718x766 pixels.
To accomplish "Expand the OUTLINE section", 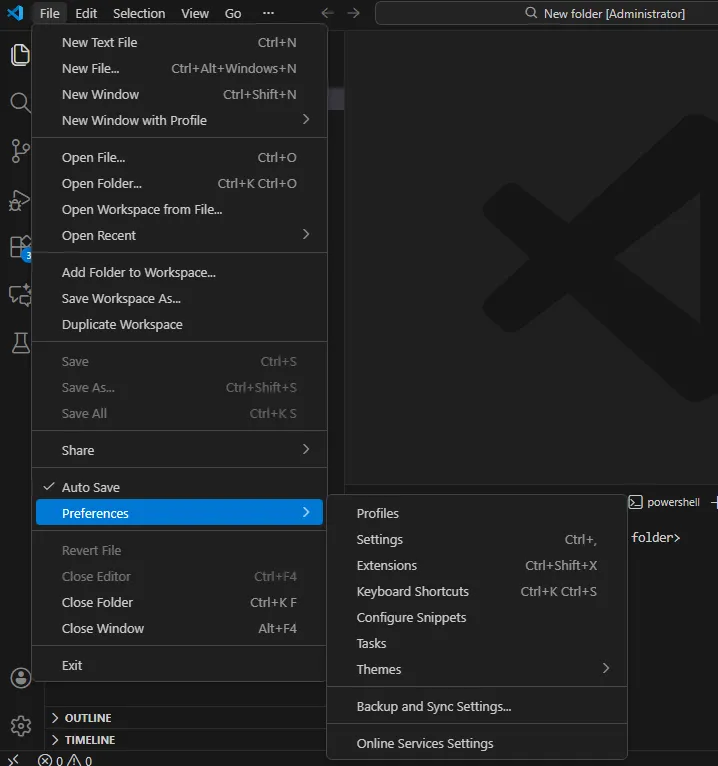I will pos(82,718).
